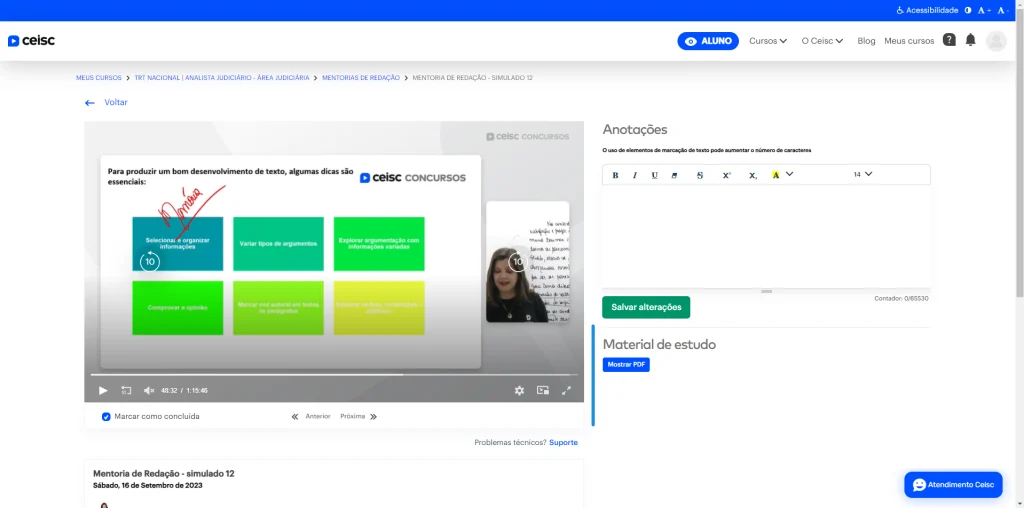The height and width of the screenshot is (508, 1024).
Task: Click 'Sábado, 16 de Setembro de 2023' date
Action: tap(148, 486)
